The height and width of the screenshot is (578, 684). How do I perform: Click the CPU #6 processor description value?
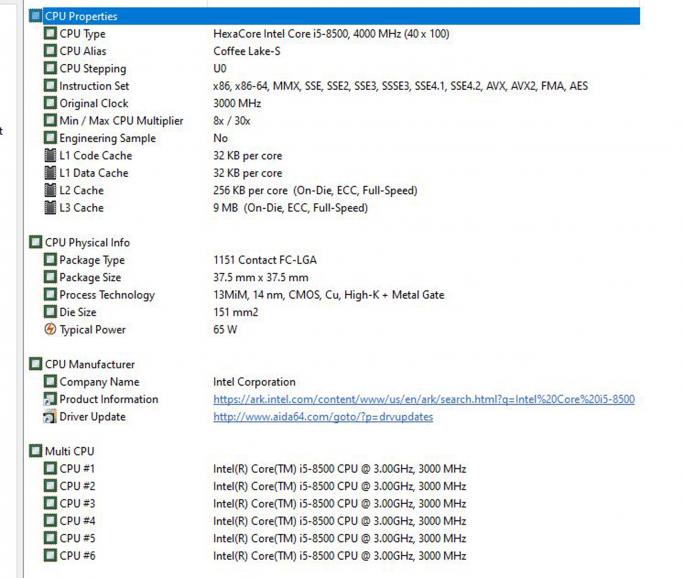(339, 556)
